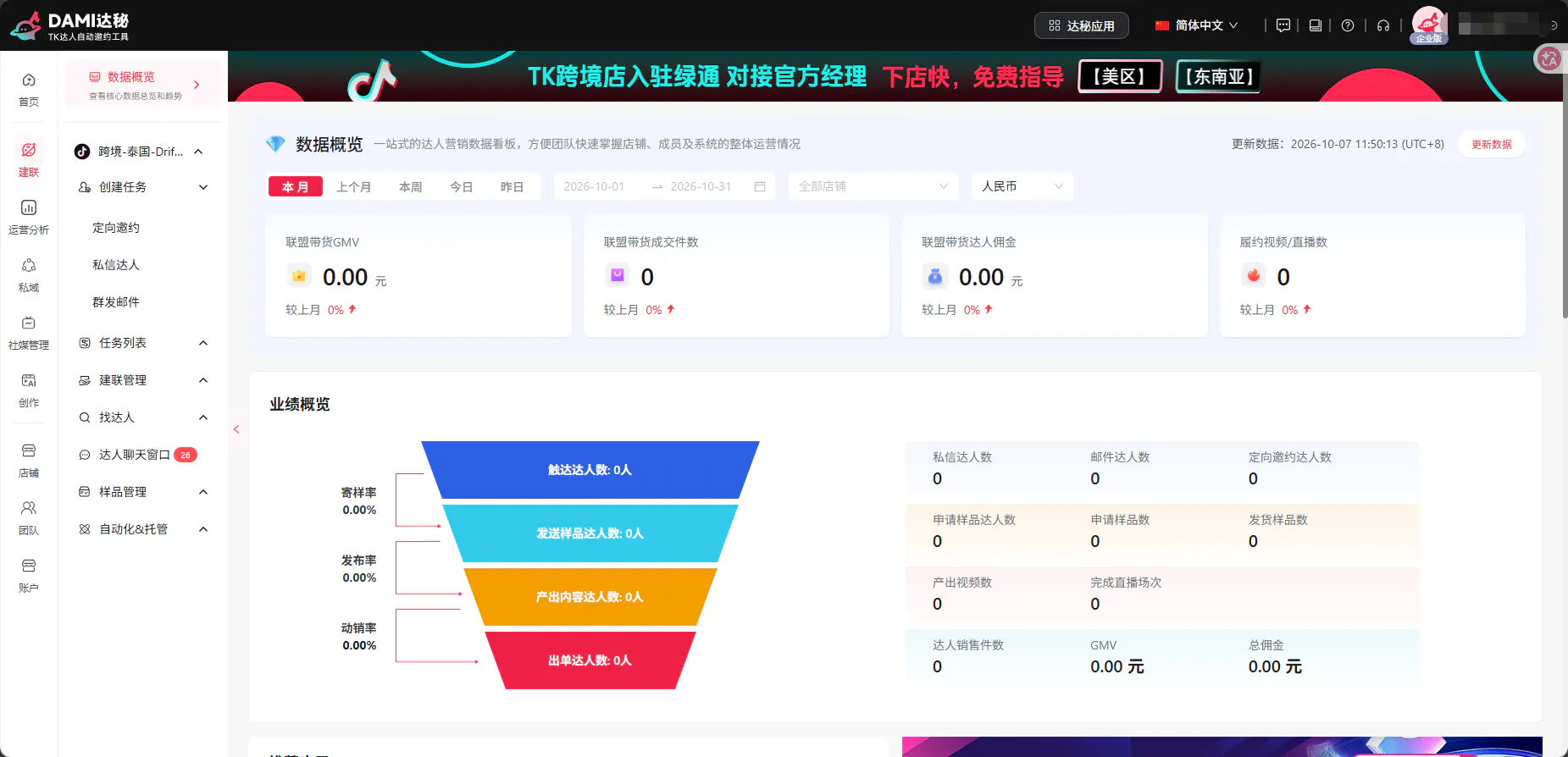Viewport: 1568px width, 757px height.
Task: Open the 简体中文 language dropdown
Action: [1196, 25]
